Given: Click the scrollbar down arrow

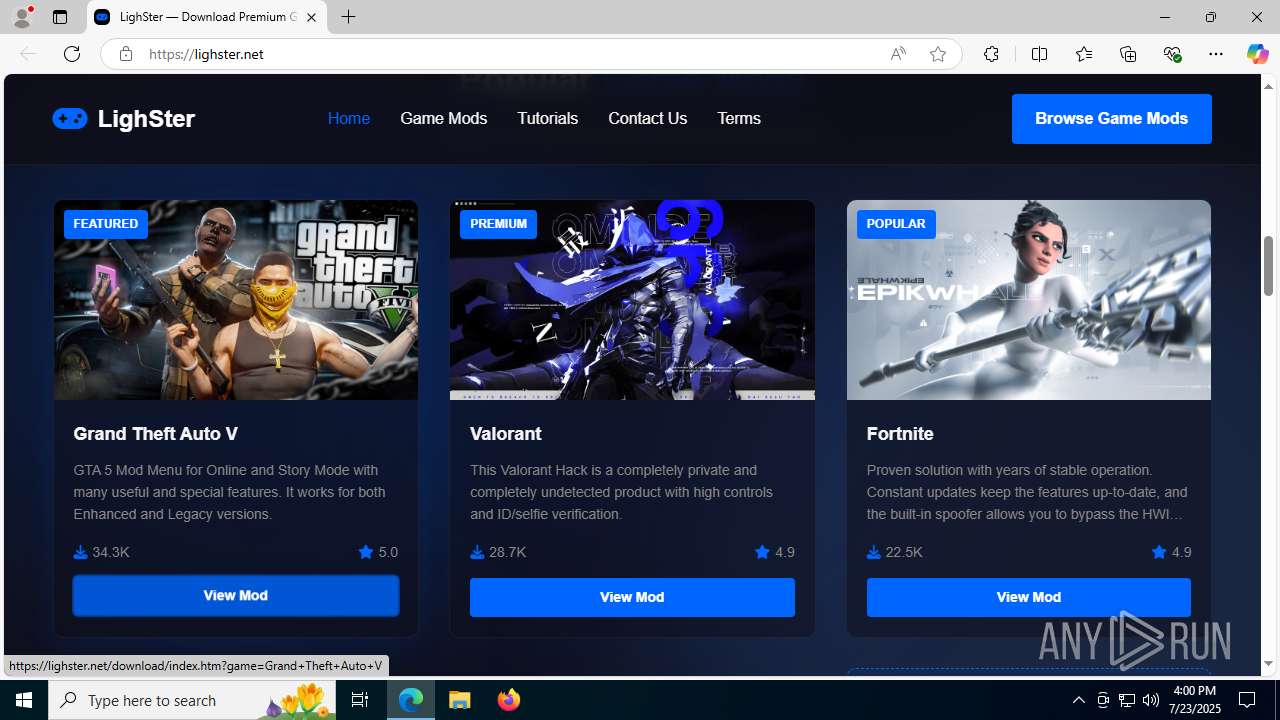Looking at the screenshot, I should click(1269, 664).
